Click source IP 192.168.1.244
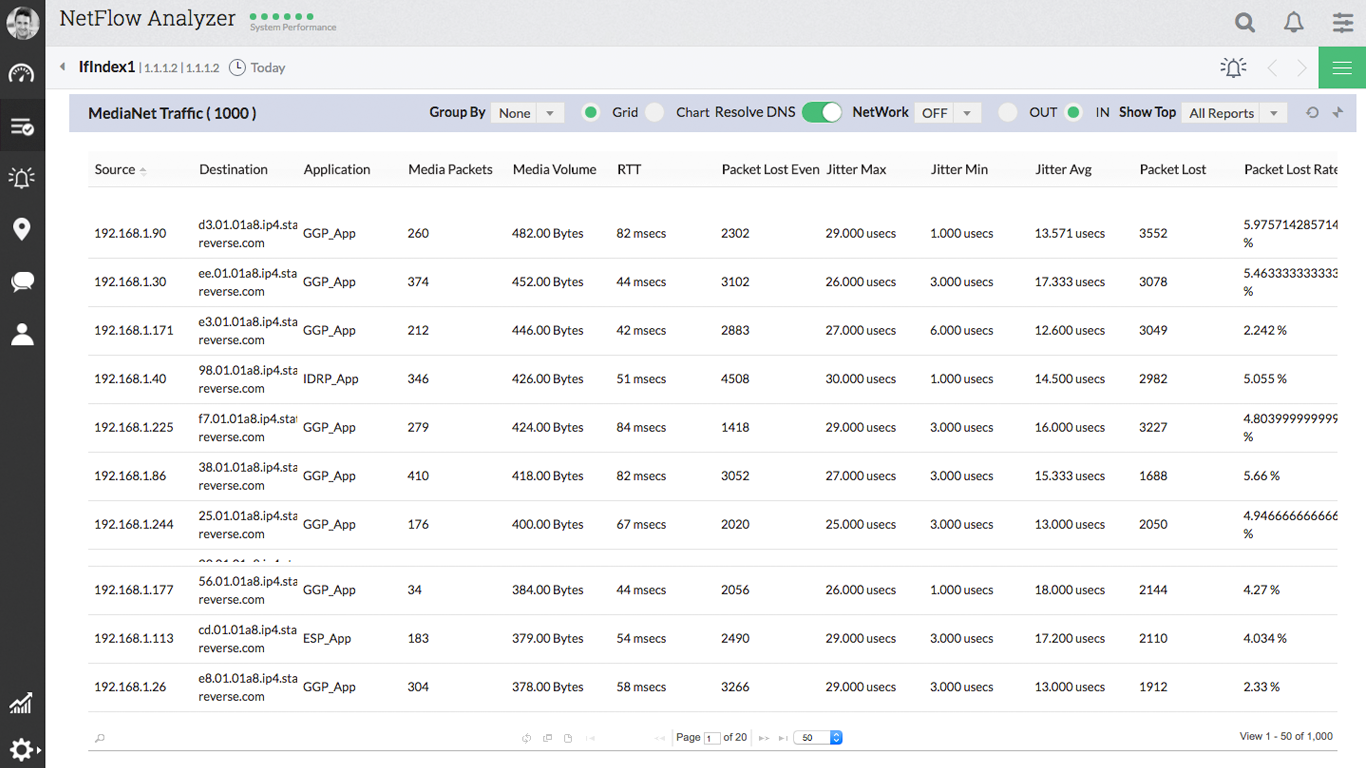Image resolution: width=1366 pixels, height=768 pixels. click(134, 524)
